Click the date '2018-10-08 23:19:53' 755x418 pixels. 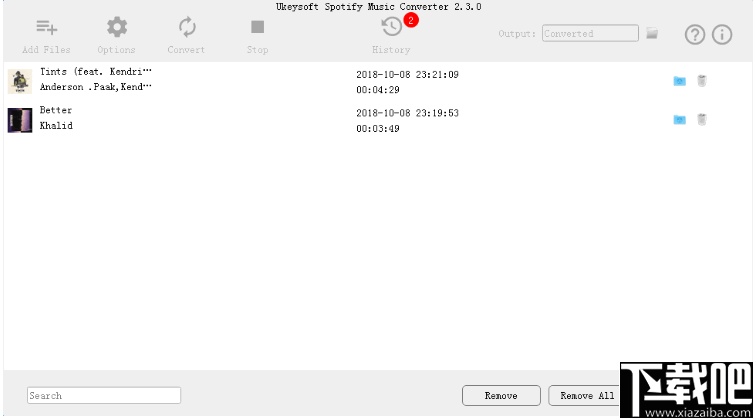(x=407, y=113)
